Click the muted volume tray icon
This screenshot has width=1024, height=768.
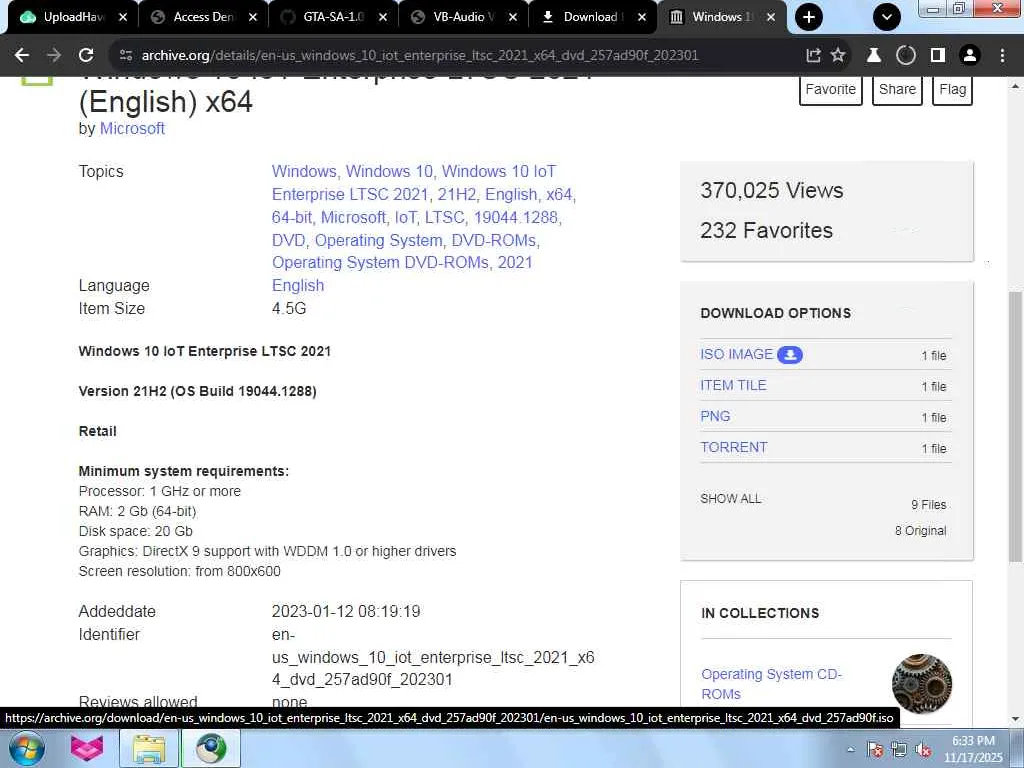[x=923, y=750]
